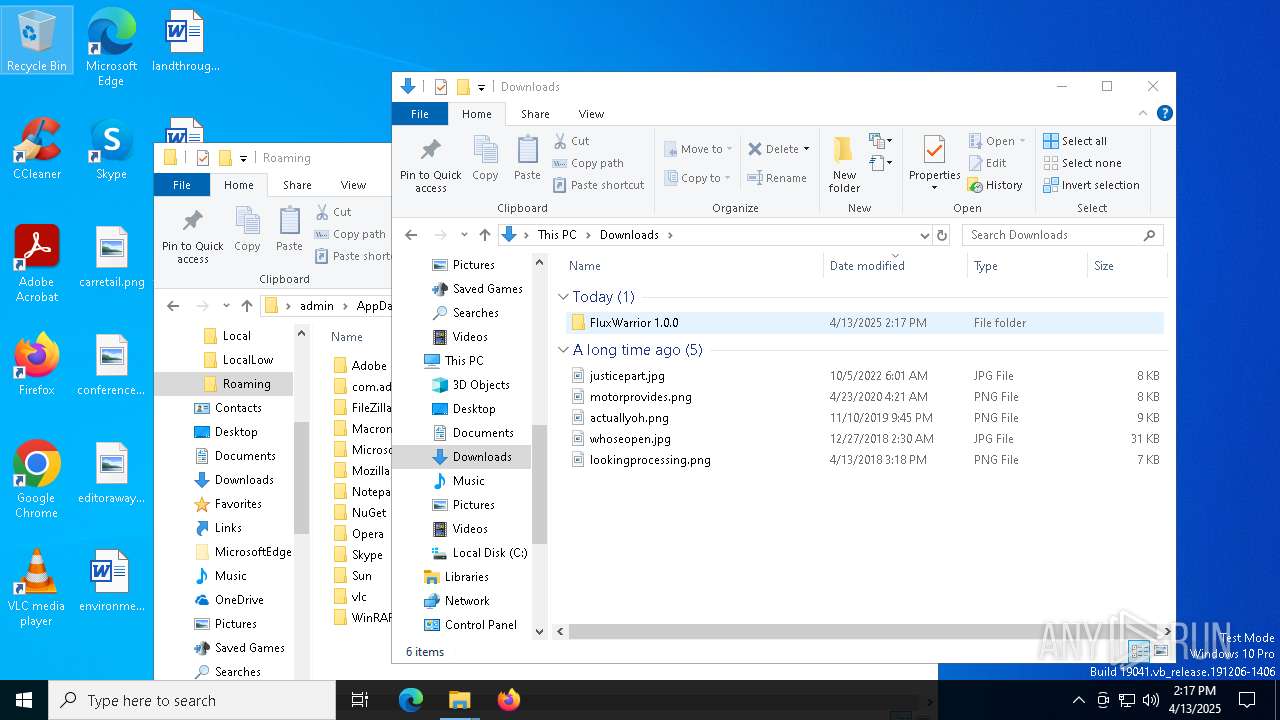Switch to details view in status bar
This screenshot has width=1280, height=720.
click(x=1139, y=651)
